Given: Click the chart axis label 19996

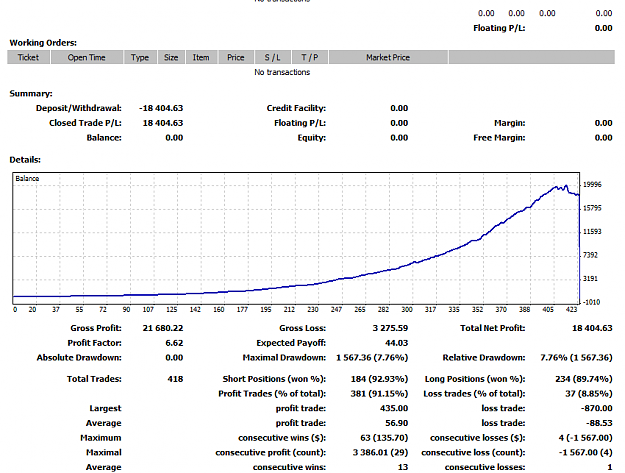Looking at the screenshot, I should click(592, 184).
